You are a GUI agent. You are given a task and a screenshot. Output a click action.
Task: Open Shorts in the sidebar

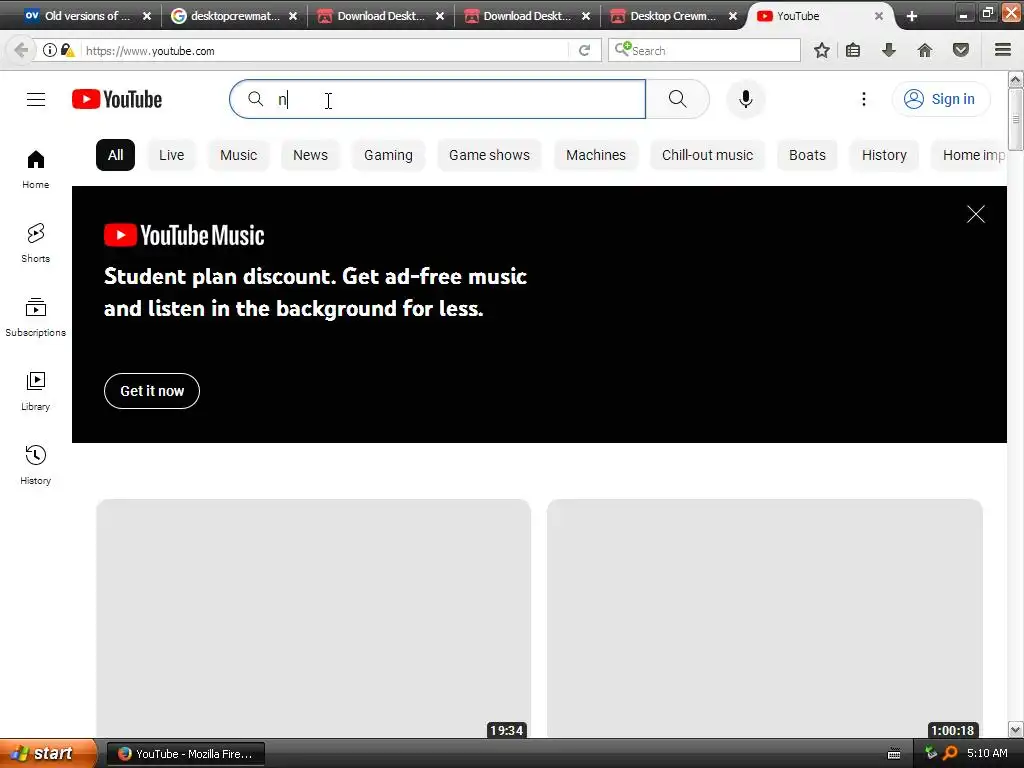coord(36,243)
